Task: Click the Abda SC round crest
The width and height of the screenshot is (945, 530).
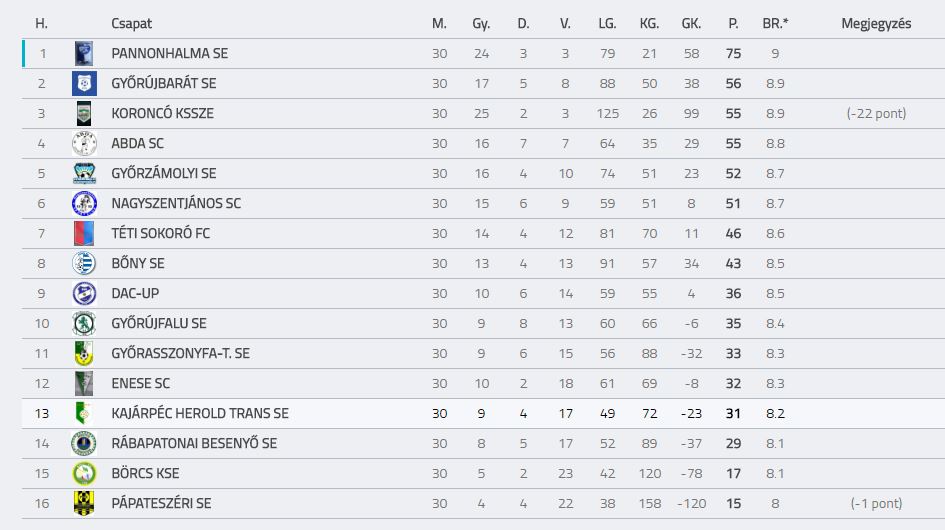Action: [84, 144]
